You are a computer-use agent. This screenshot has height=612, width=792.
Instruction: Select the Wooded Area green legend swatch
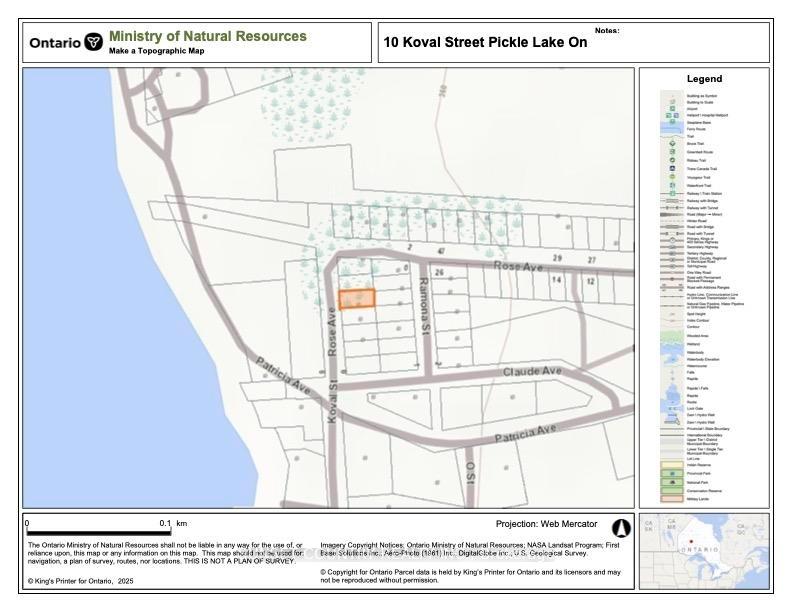pyautogui.click(x=672, y=336)
